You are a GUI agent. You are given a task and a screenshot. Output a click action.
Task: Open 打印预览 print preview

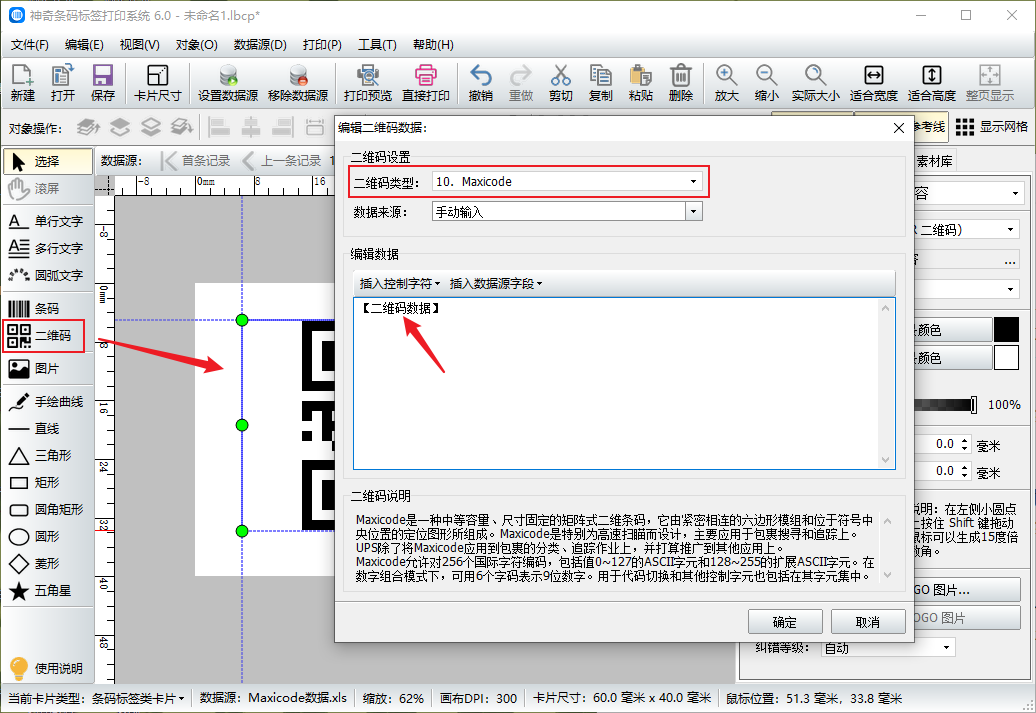point(368,83)
